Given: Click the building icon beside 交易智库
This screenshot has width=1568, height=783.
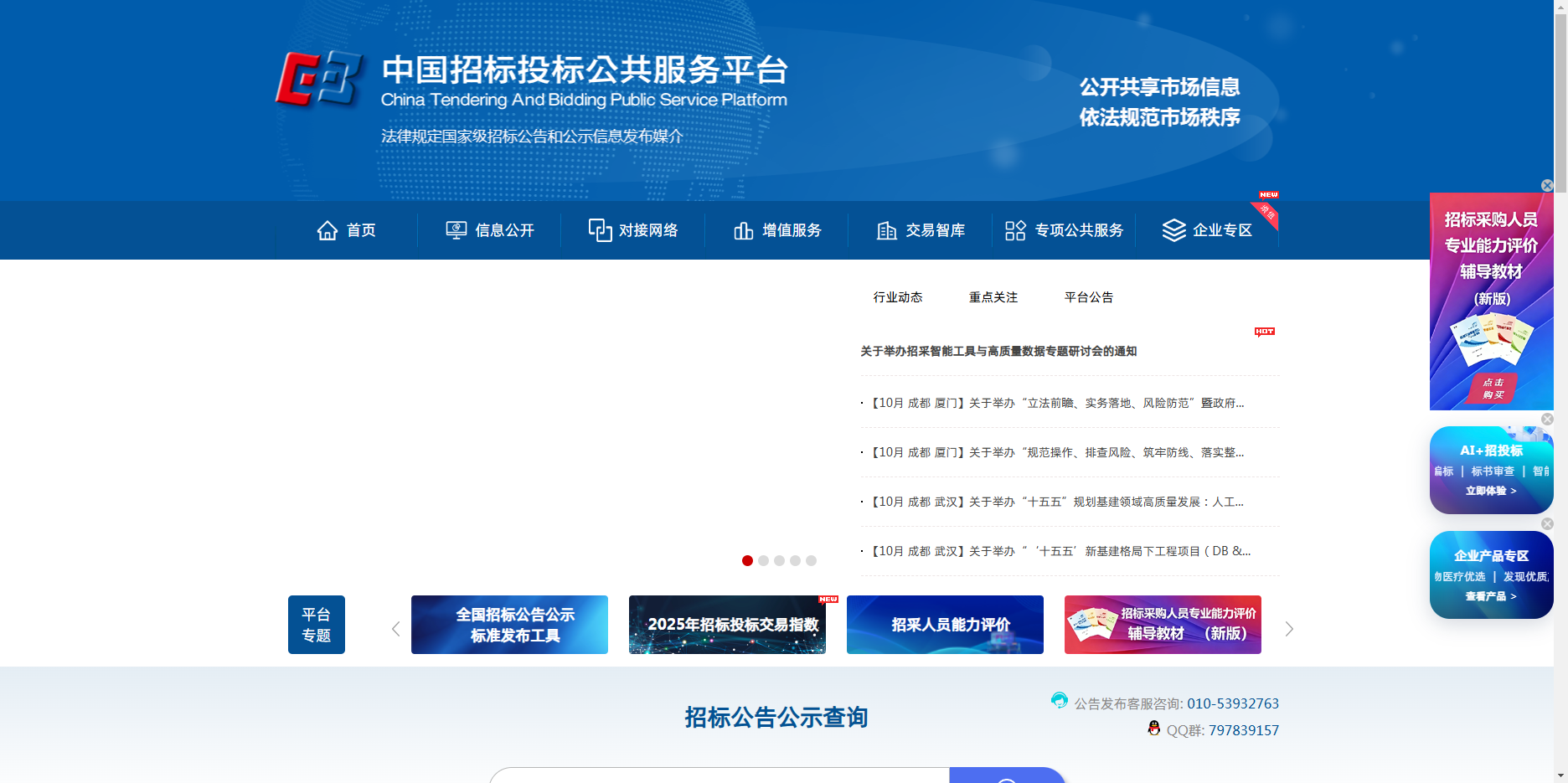Looking at the screenshot, I should (x=887, y=230).
